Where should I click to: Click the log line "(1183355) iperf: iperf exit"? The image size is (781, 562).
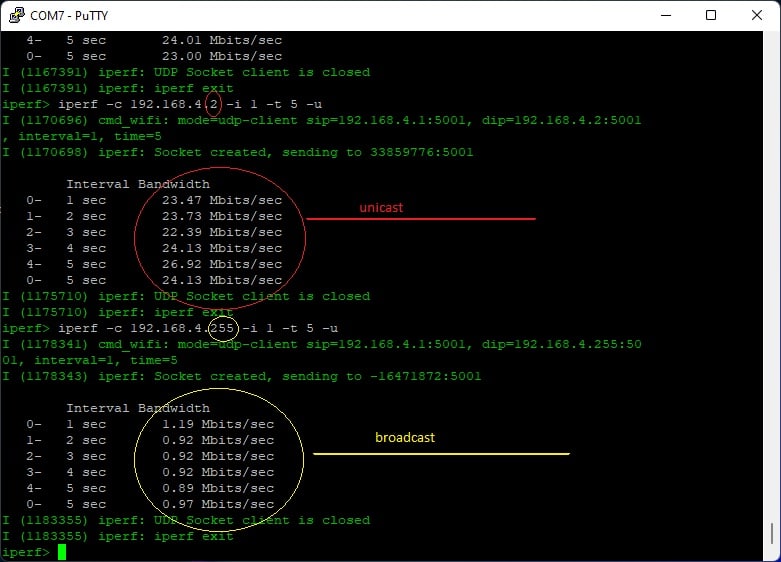click(x=118, y=536)
